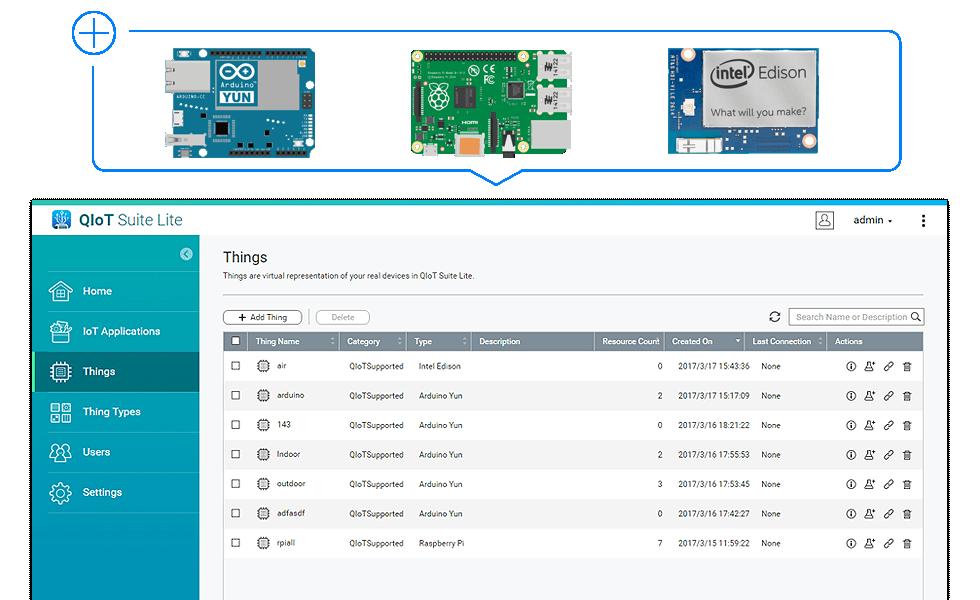Select Things in the sidebar

[117, 371]
